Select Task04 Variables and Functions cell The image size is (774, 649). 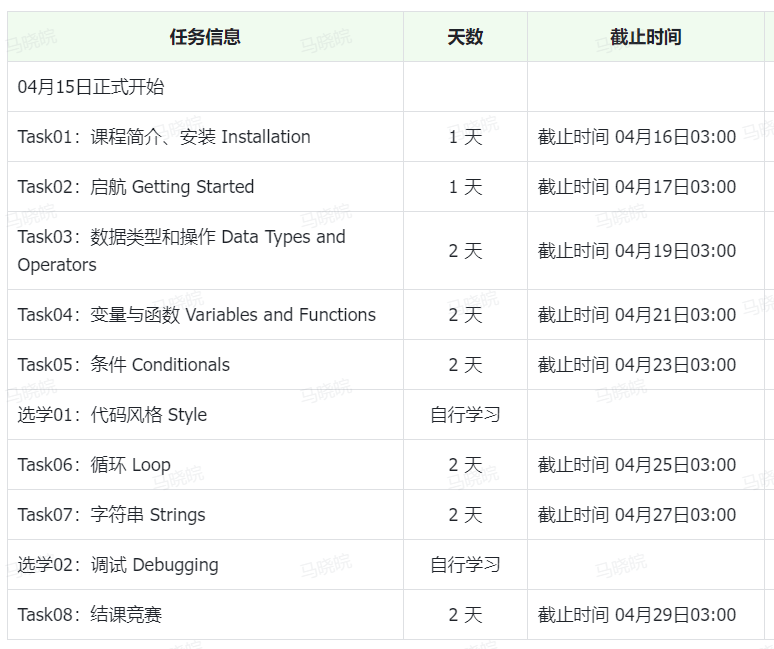205,314
